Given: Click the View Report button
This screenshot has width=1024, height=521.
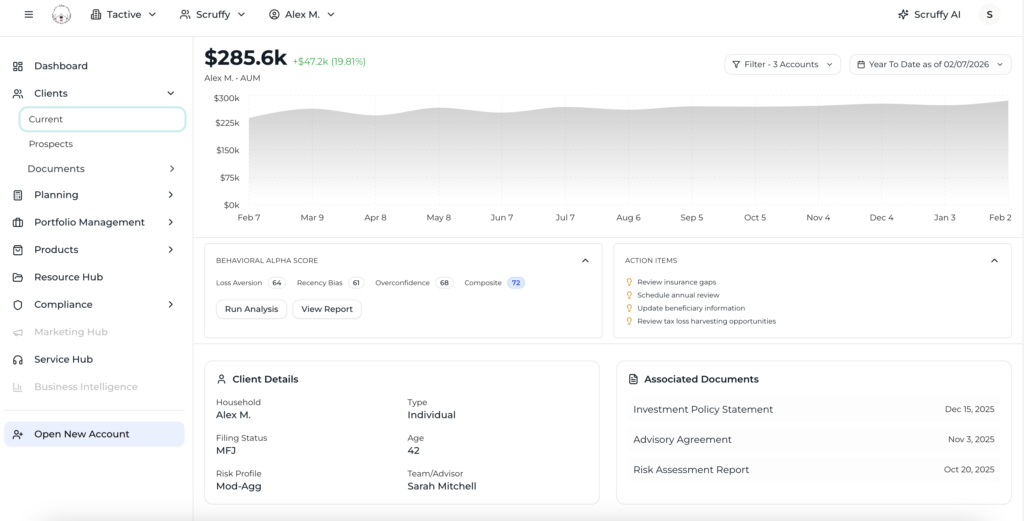Looking at the screenshot, I should 327,310.
